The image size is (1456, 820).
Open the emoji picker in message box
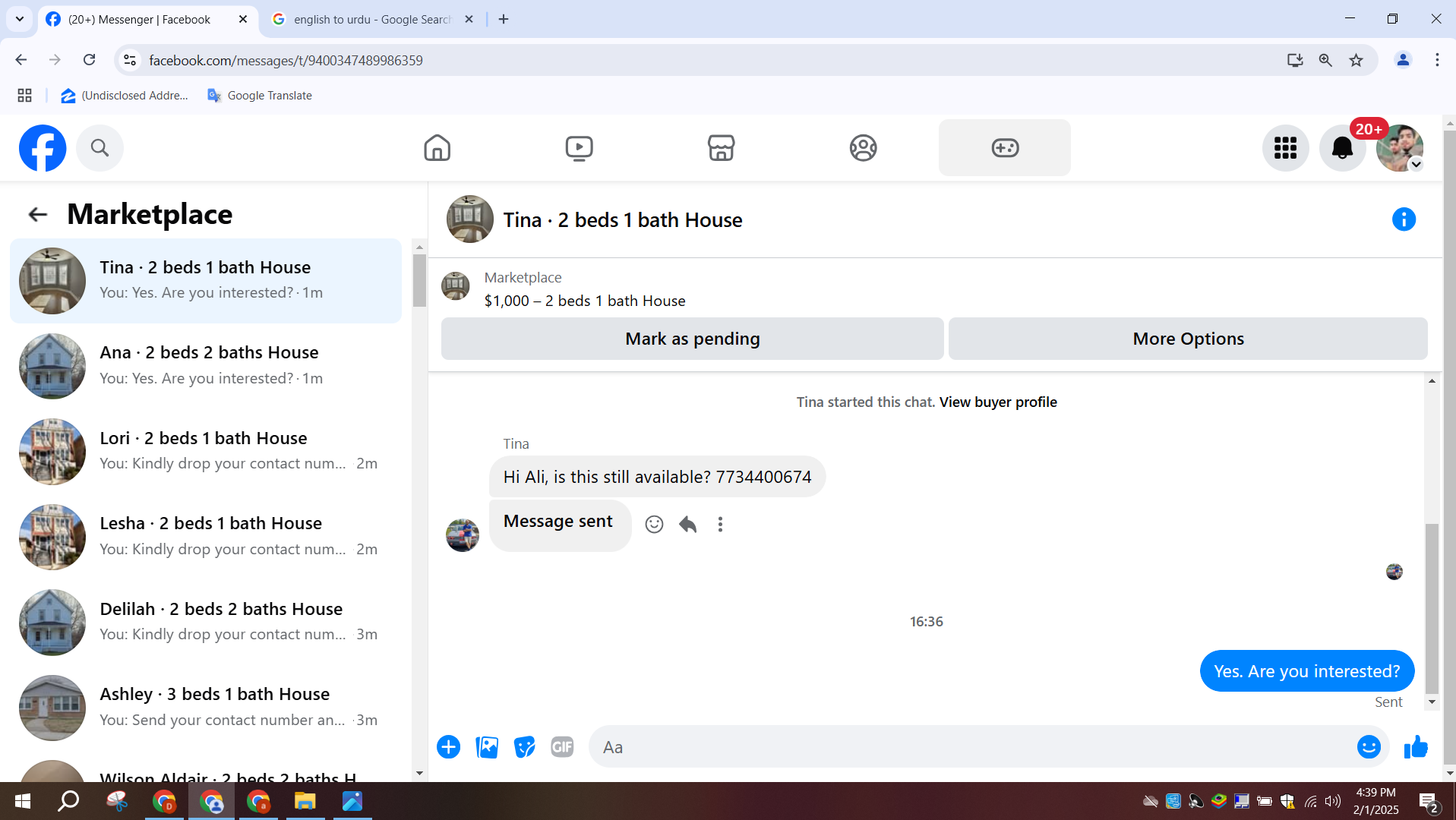coord(1369,747)
